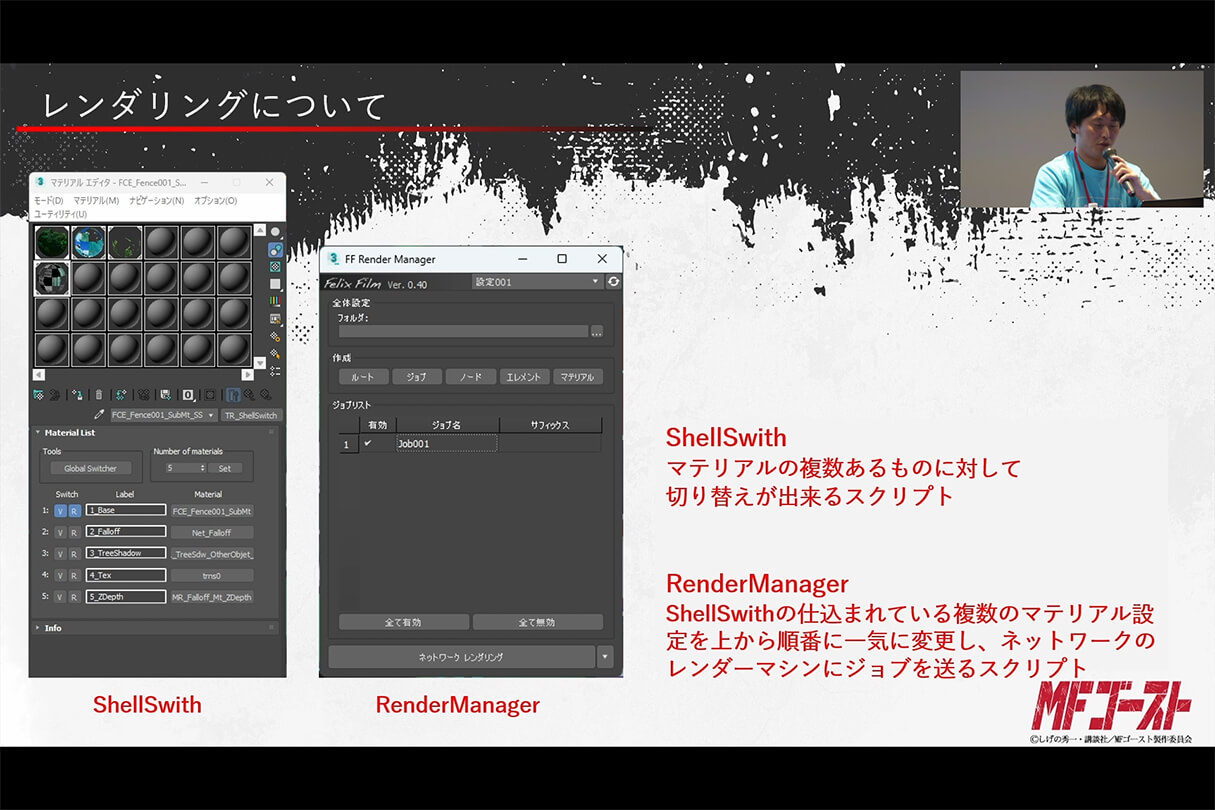Viewport: 1215px width, 810px height.
Task: Click the Background toggle icon on Material Editor sidebar
Action: [x=276, y=267]
